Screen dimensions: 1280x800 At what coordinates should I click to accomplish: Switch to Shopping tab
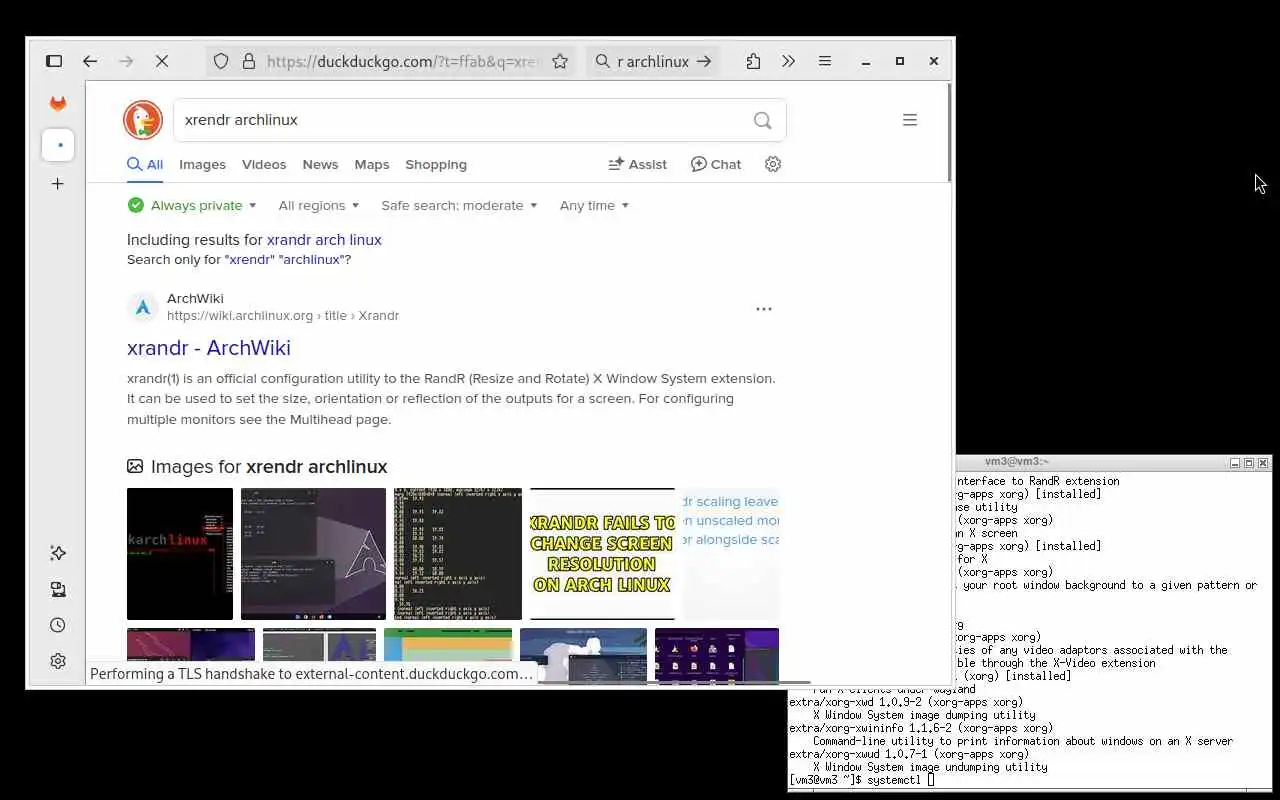[x=436, y=164]
